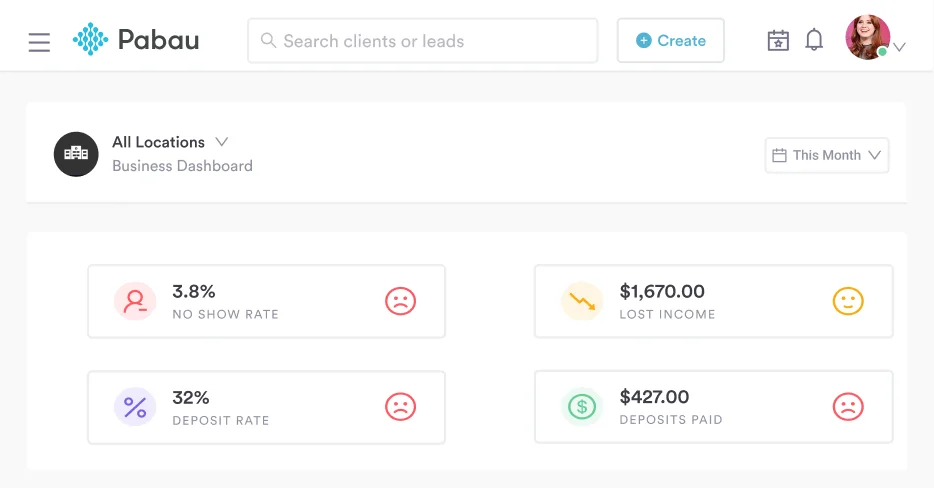This screenshot has height=488, width=934.
Task: Open the Lost Income $1,670.00 card
Action: click(x=713, y=301)
